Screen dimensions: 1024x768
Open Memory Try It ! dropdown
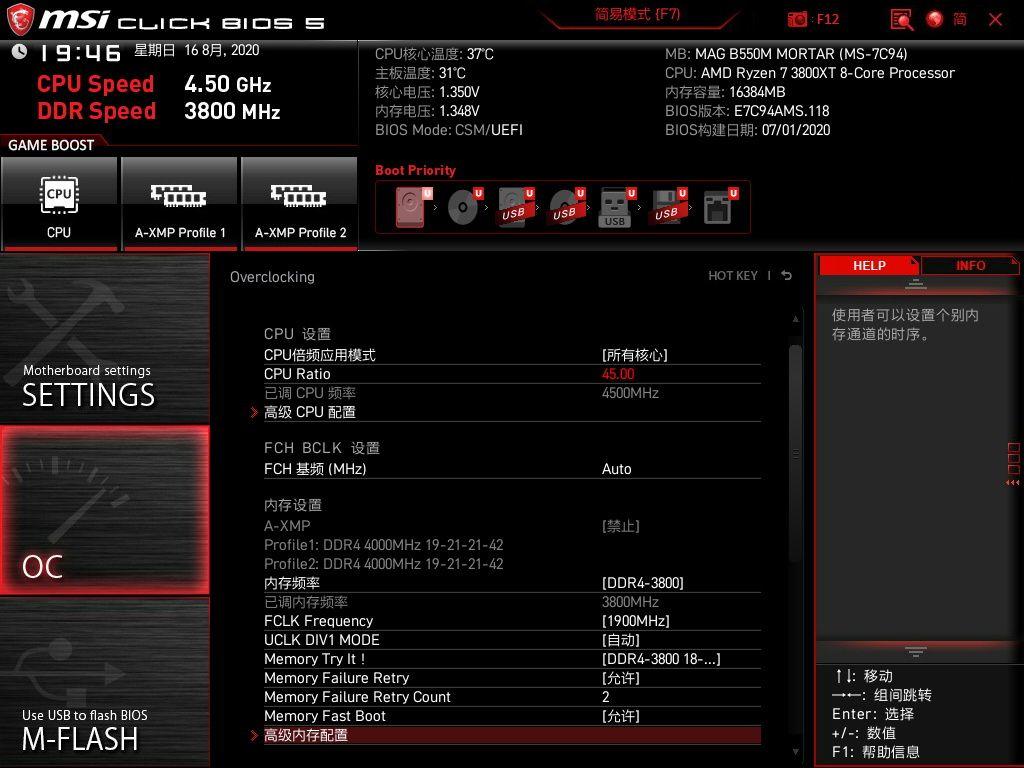click(512, 659)
